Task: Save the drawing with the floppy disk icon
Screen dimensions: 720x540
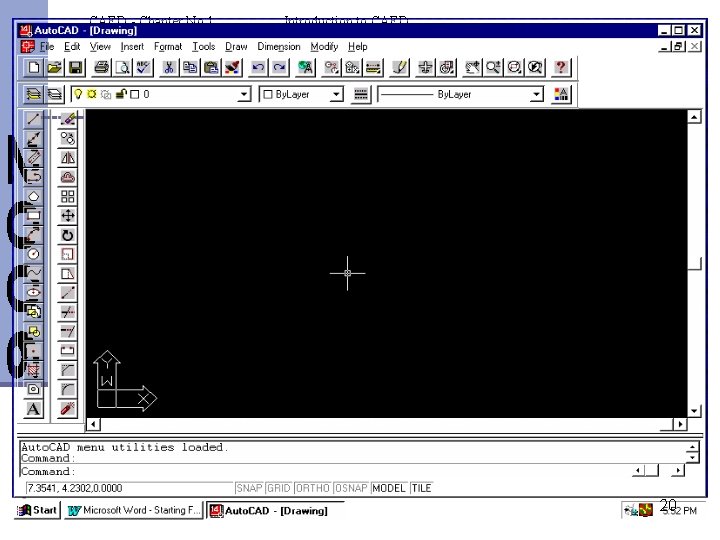Action: [75, 68]
